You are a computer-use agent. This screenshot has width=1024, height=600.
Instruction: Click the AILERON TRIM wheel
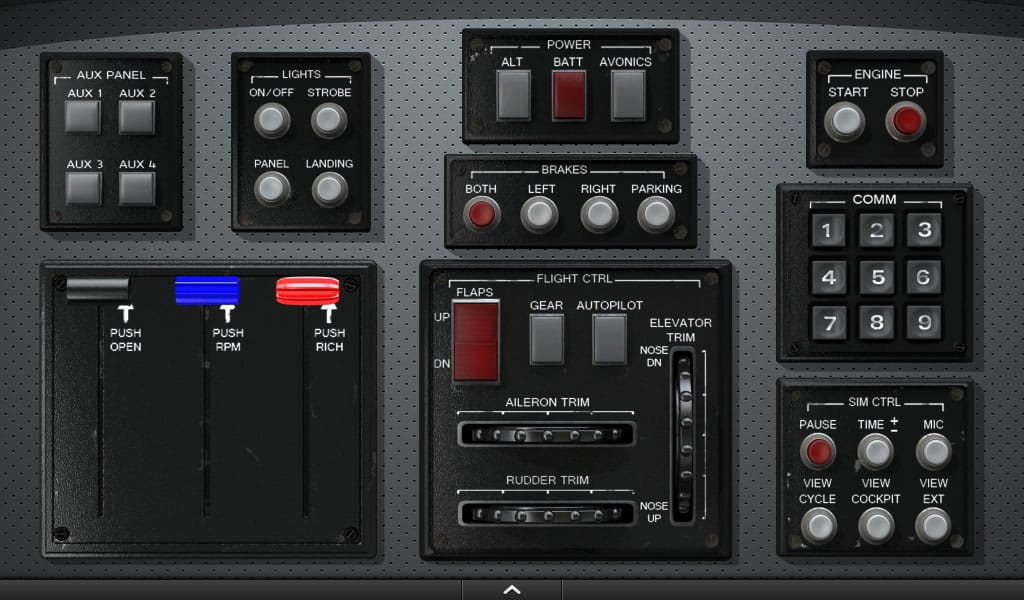(546, 434)
